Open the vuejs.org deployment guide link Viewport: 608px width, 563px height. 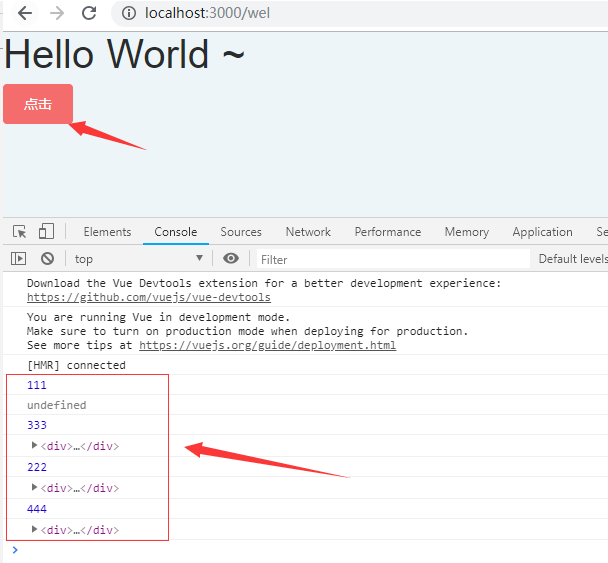pos(268,345)
